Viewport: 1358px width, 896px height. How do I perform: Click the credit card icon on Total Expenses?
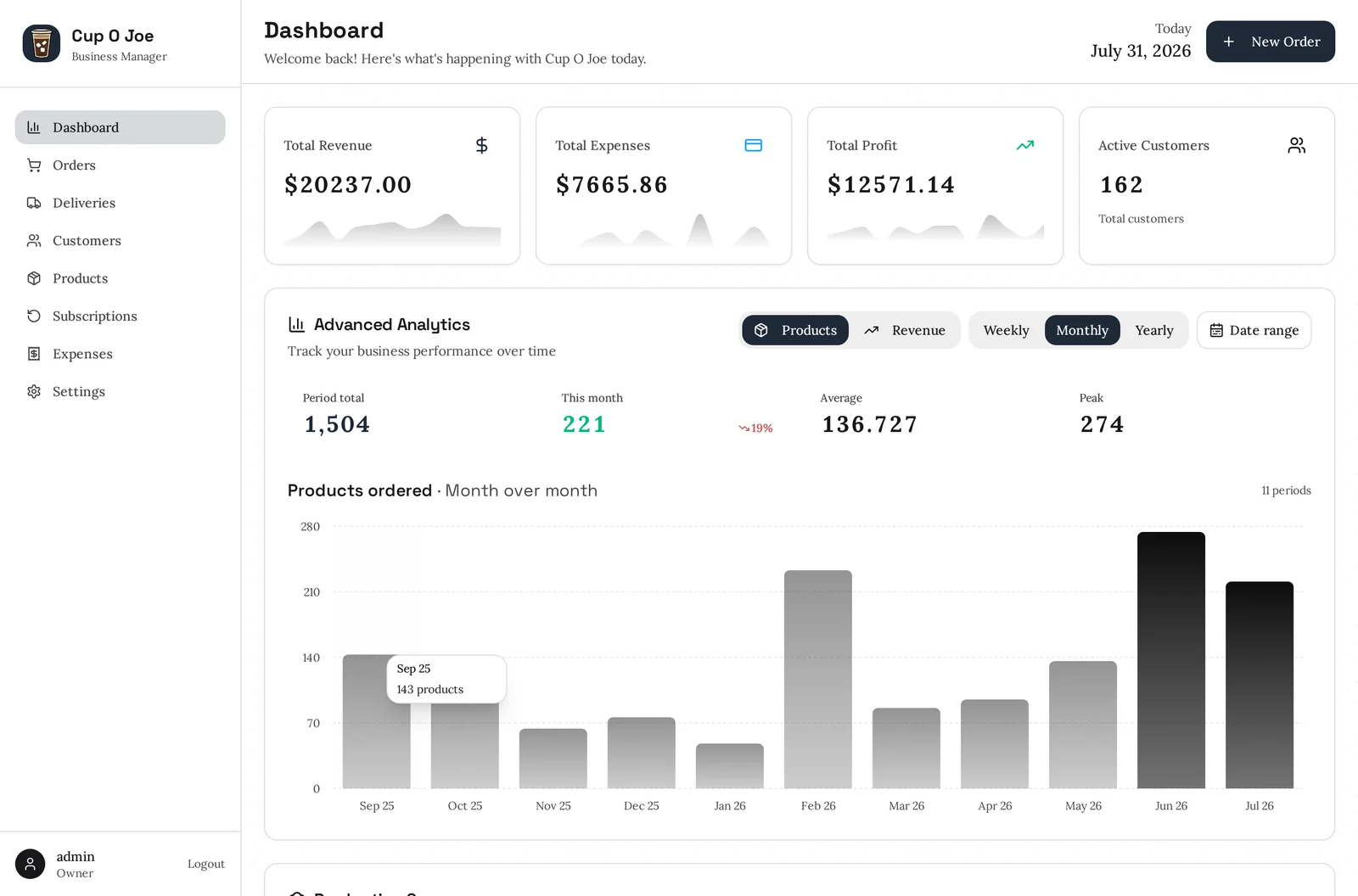(x=753, y=145)
